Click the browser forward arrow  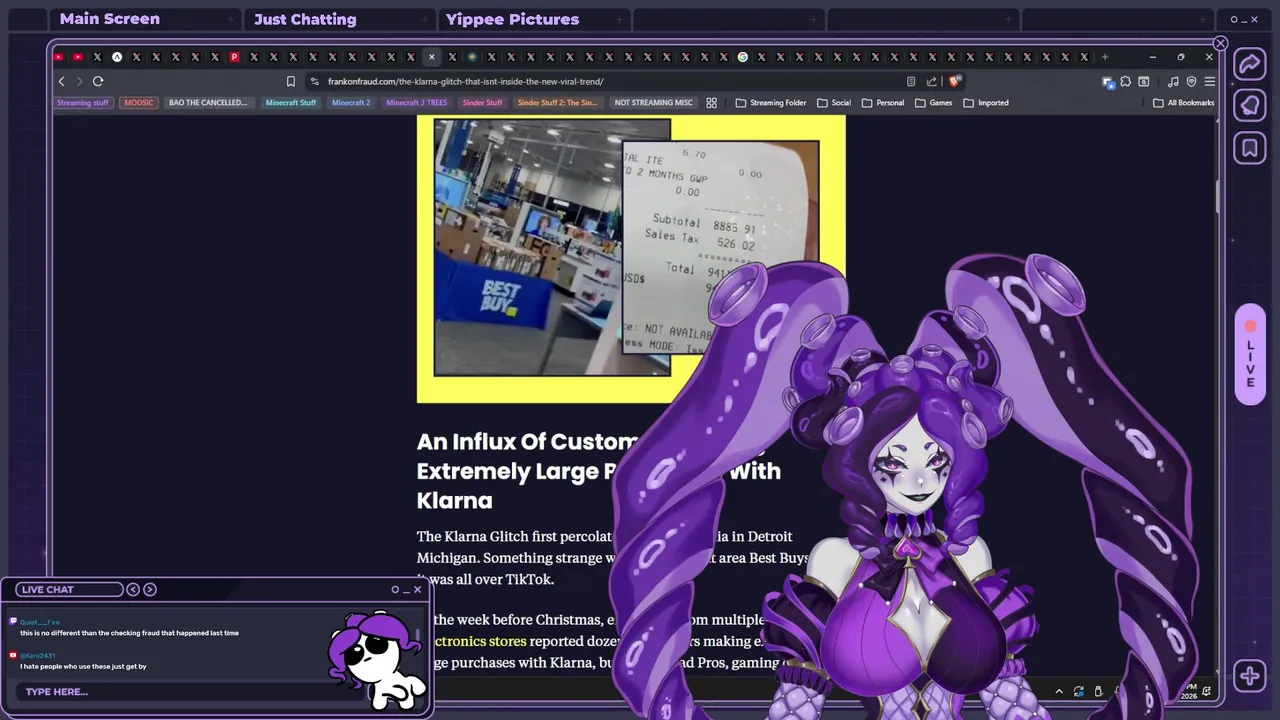pos(78,81)
